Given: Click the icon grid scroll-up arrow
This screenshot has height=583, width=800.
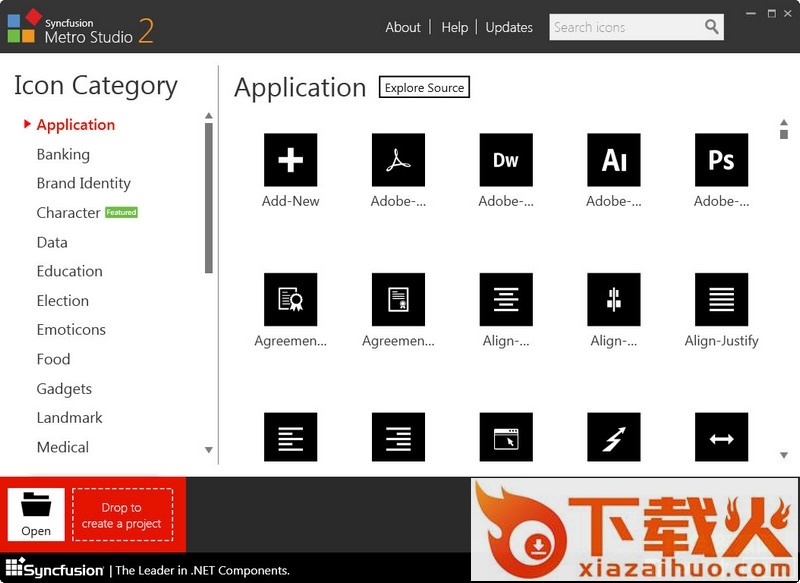Looking at the screenshot, I should tap(784, 122).
